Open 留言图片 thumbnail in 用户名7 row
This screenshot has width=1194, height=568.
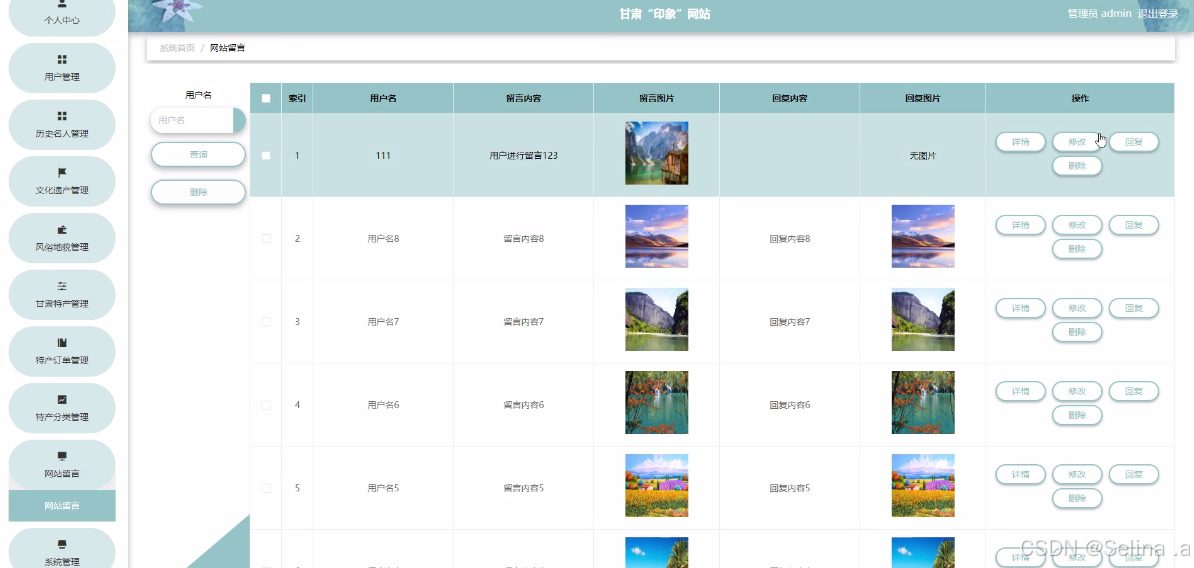(656, 319)
